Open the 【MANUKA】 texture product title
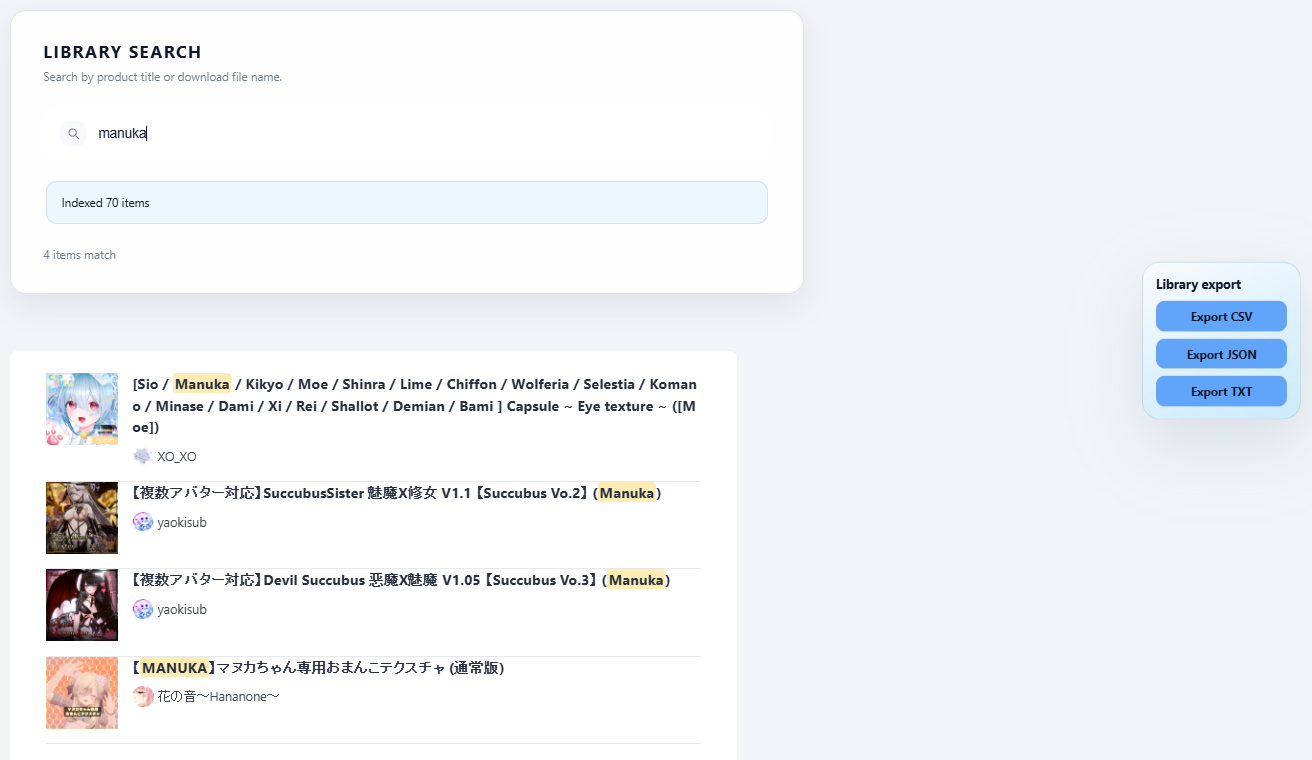 pos(318,667)
